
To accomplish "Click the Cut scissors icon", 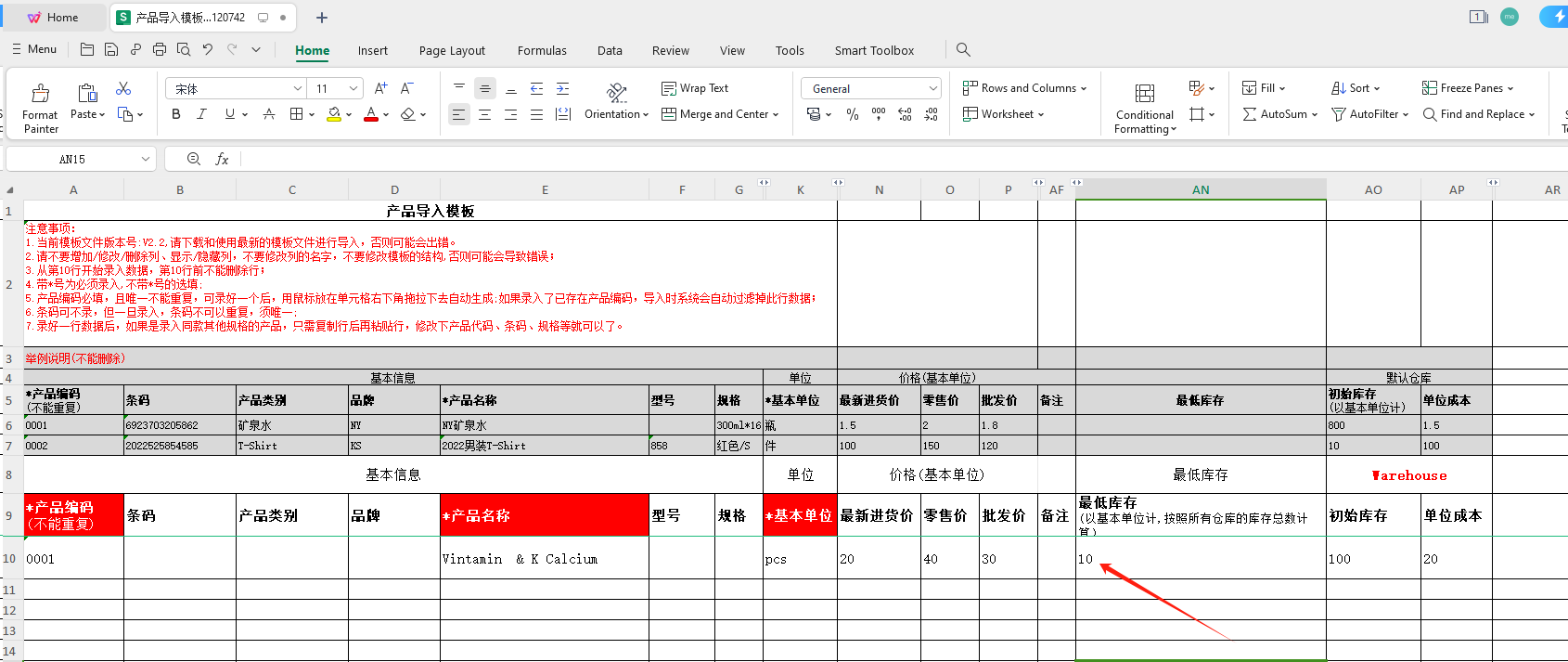I will (123, 88).
